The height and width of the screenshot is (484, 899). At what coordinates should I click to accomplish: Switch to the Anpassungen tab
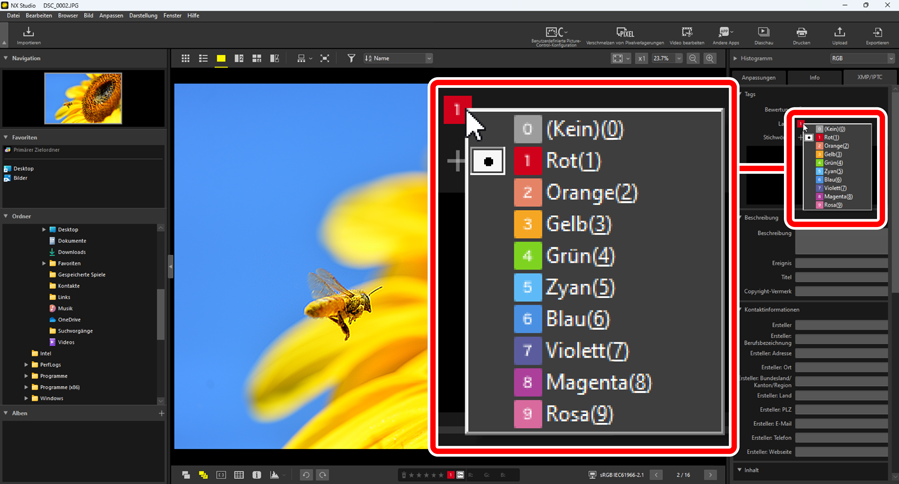point(759,77)
